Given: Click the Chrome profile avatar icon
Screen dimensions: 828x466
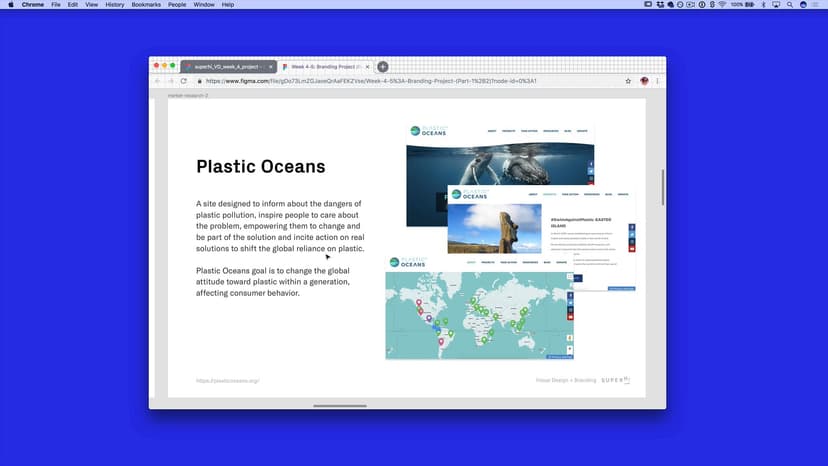Looking at the screenshot, I should coord(644,81).
